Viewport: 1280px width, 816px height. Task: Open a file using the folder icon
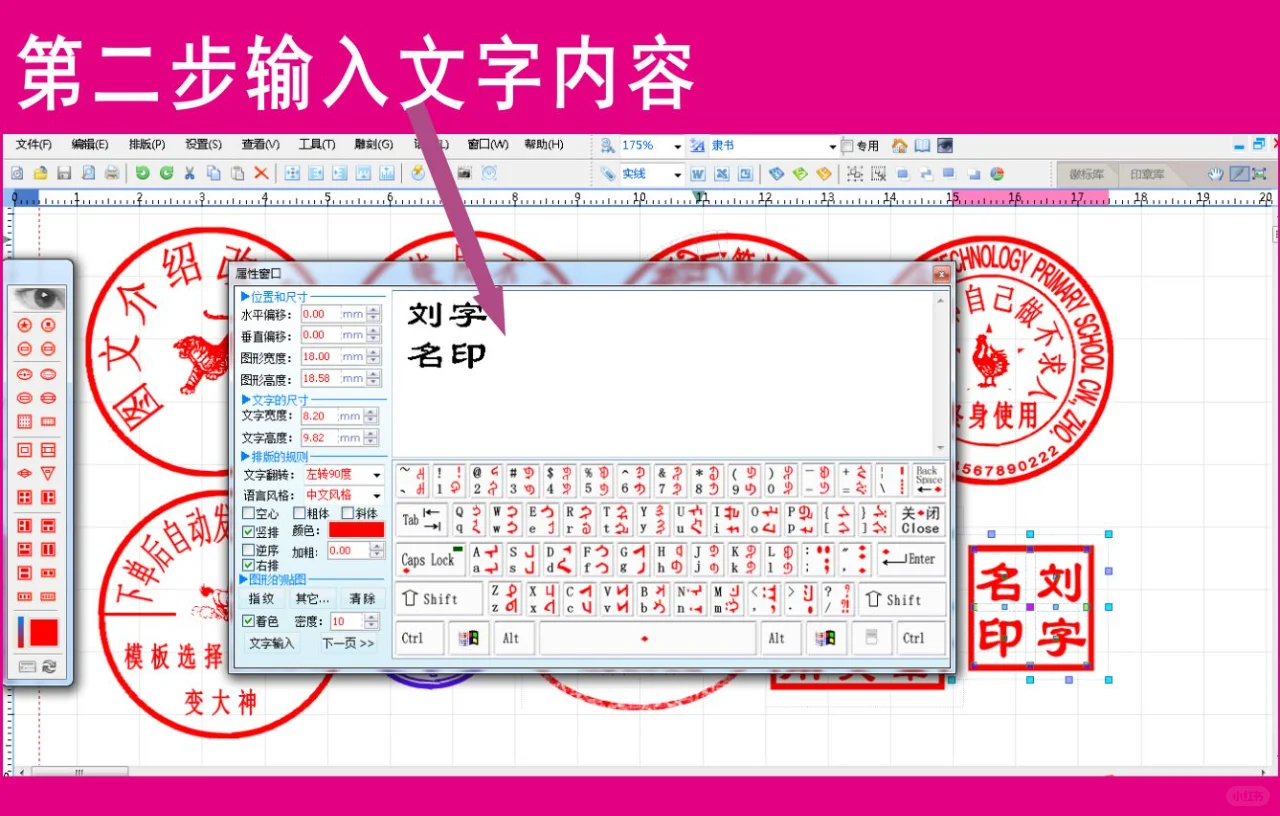click(40, 172)
